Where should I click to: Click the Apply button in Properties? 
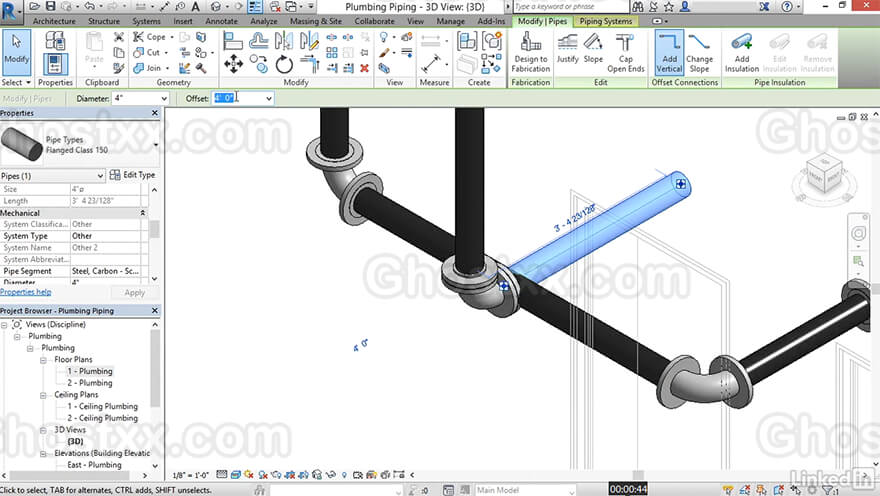pyautogui.click(x=135, y=293)
